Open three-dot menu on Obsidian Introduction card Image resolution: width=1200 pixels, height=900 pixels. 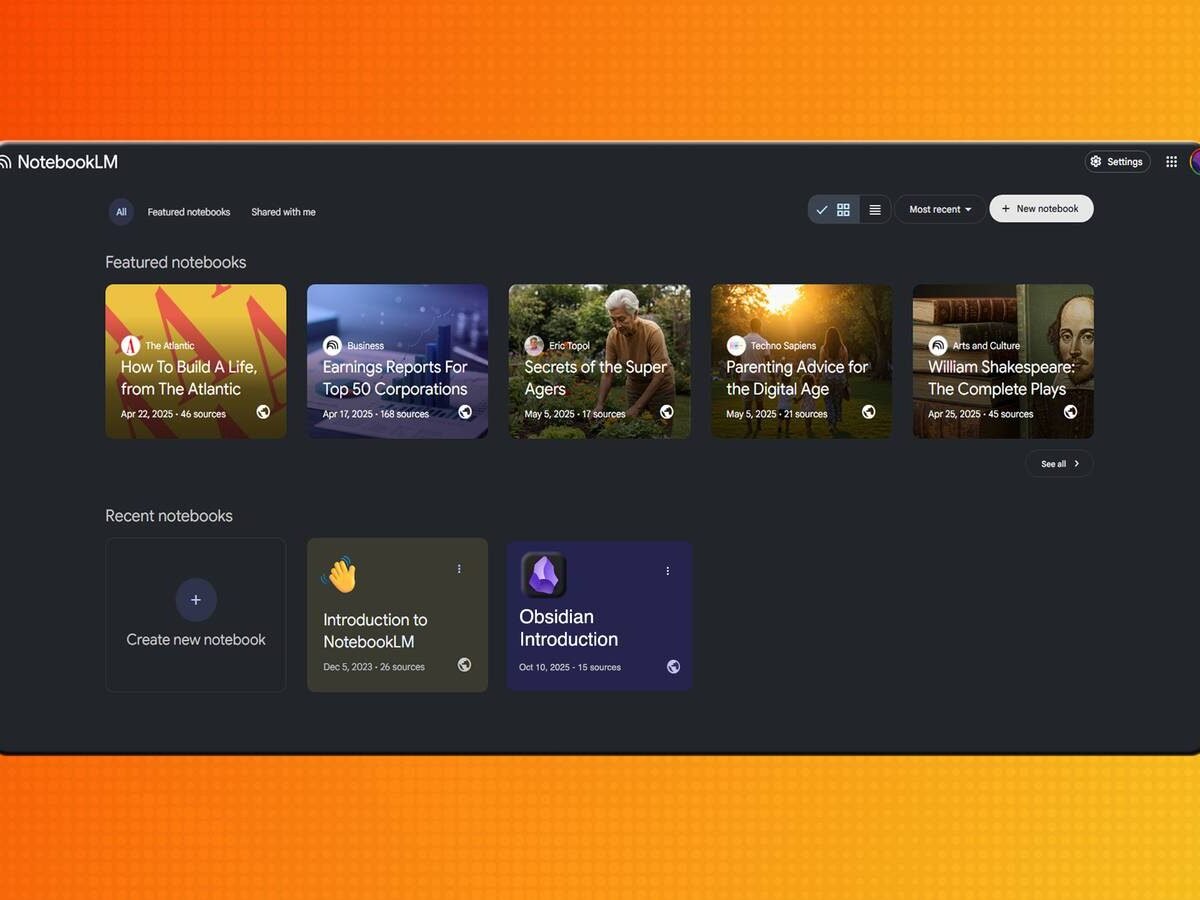coord(667,571)
